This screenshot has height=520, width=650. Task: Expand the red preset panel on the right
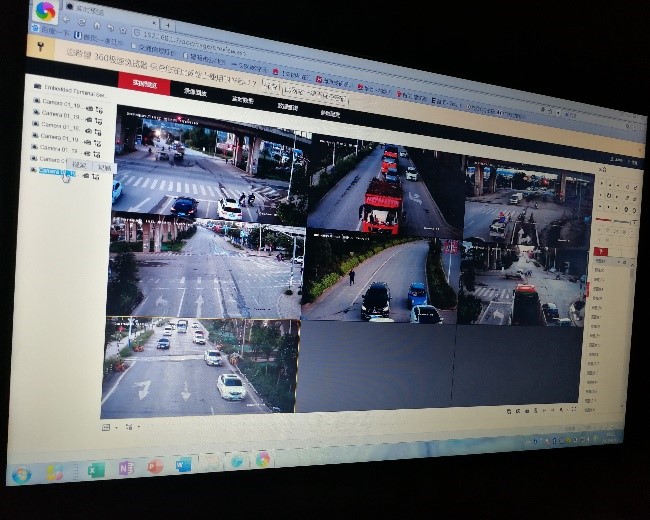(599, 251)
